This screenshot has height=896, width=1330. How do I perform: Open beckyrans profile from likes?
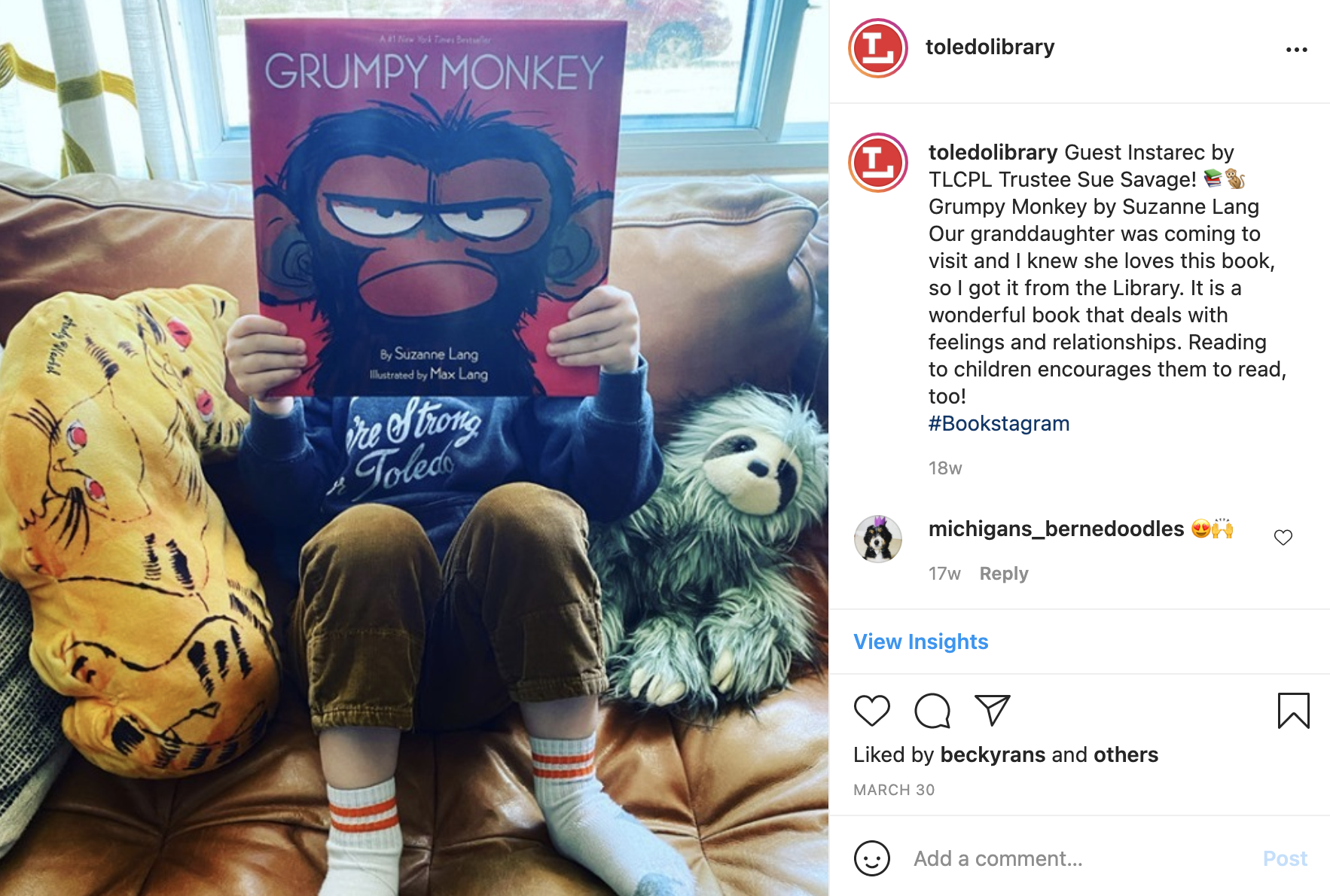993,754
